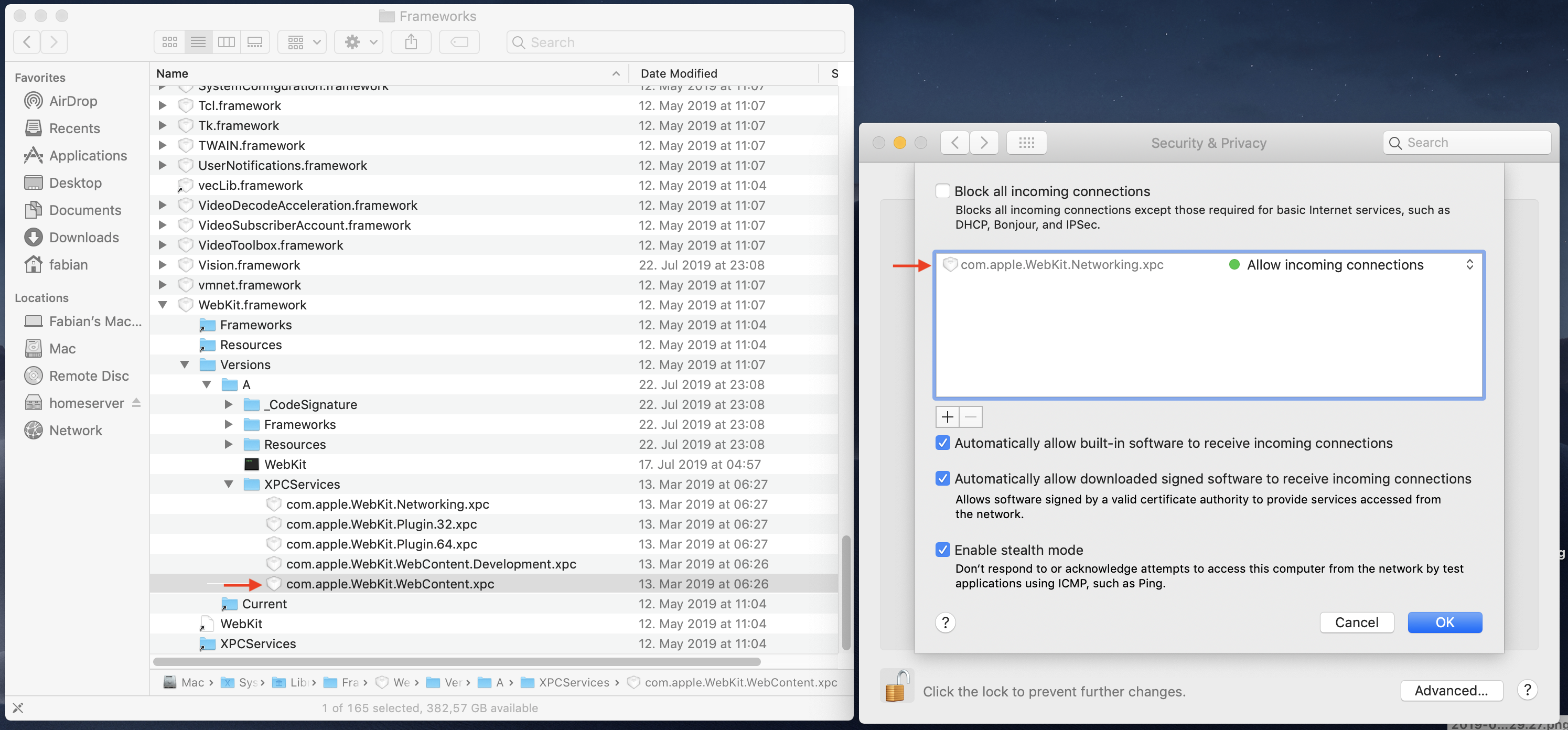Click the lock icon to prevent changes
Screen dimensions: 1568x730
point(897,686)
